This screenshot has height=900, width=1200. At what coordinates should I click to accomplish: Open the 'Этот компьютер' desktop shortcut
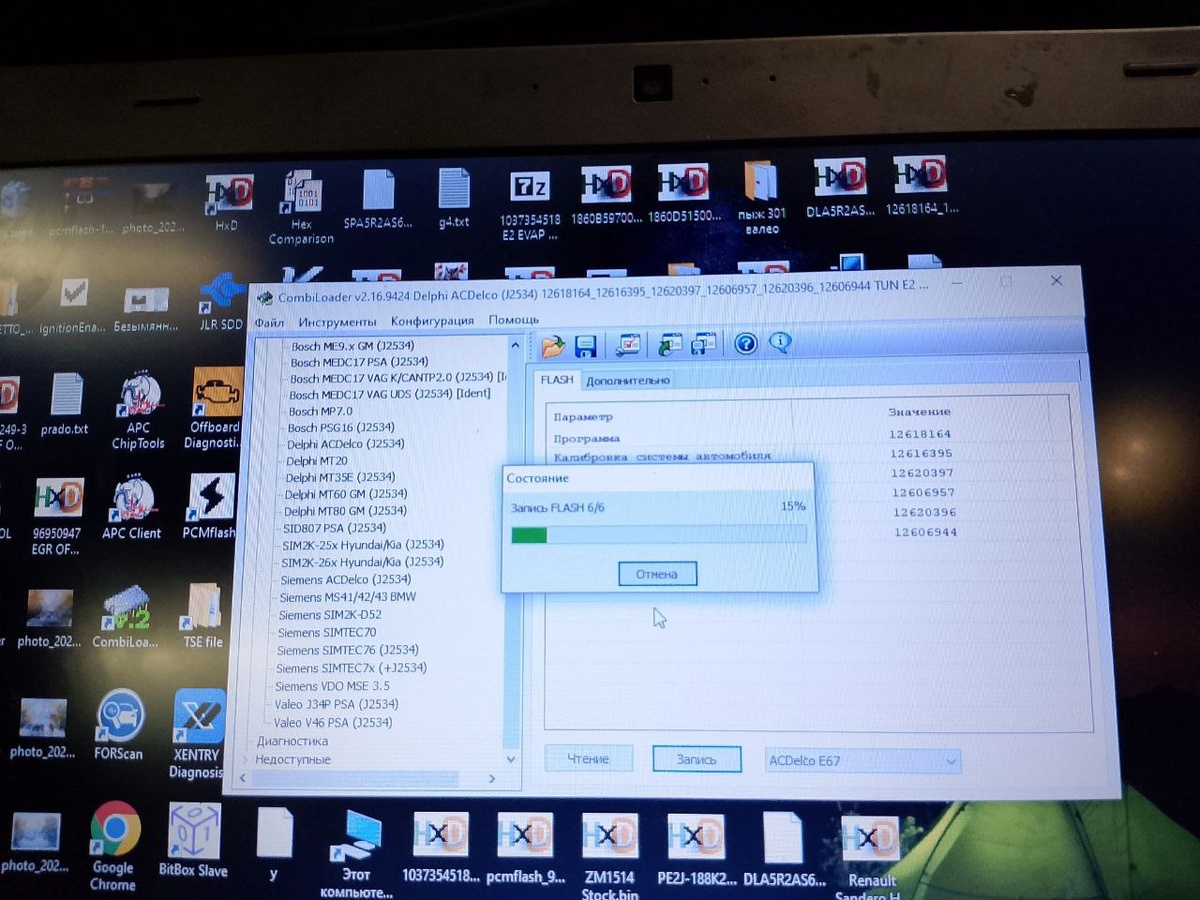pyautogui.click(x=357, y=854)
